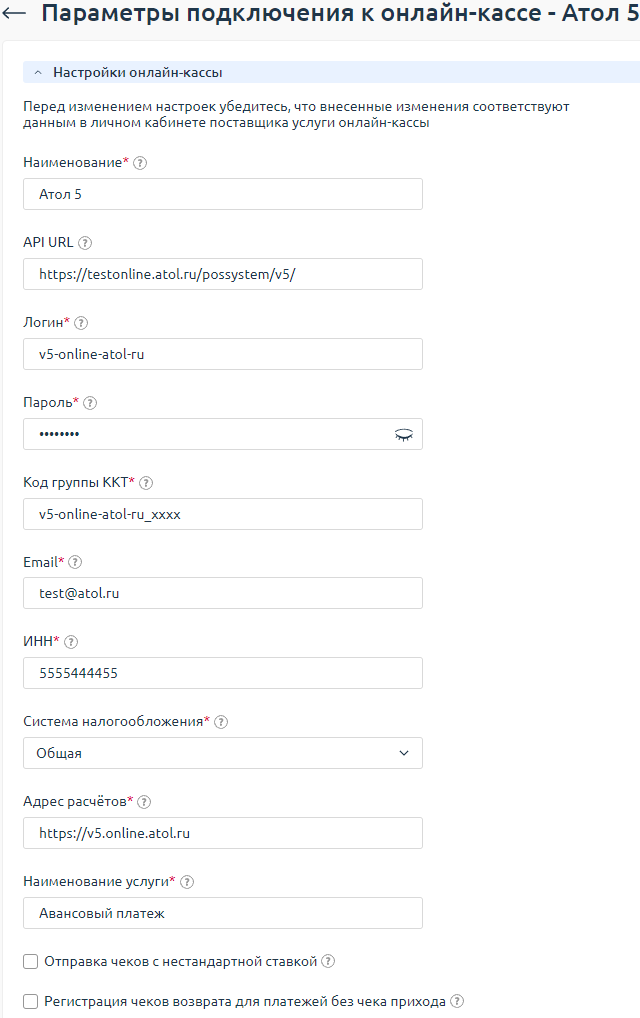Click the ИНН input field
Screen dimensions: 640x1018
tap(222, 673)
